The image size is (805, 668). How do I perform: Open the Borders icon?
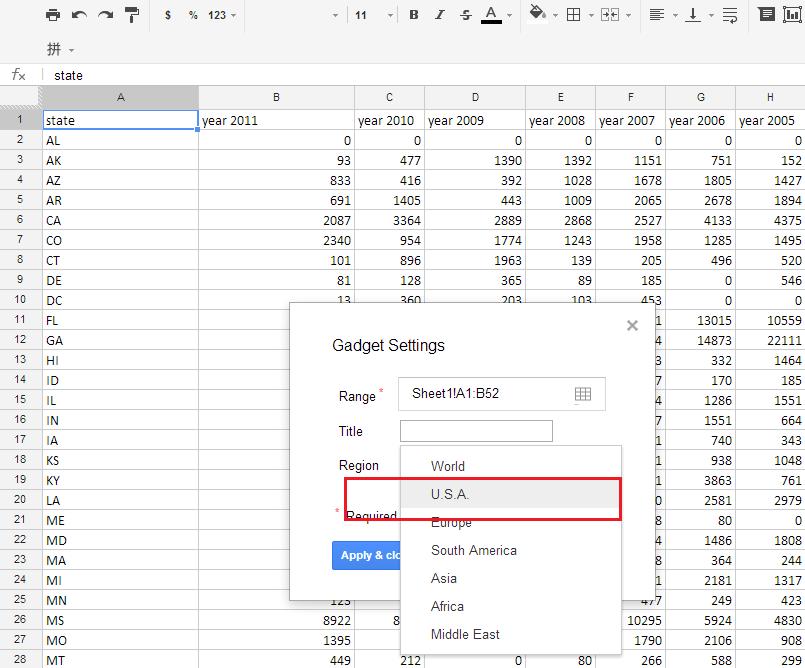click(573, 14)
